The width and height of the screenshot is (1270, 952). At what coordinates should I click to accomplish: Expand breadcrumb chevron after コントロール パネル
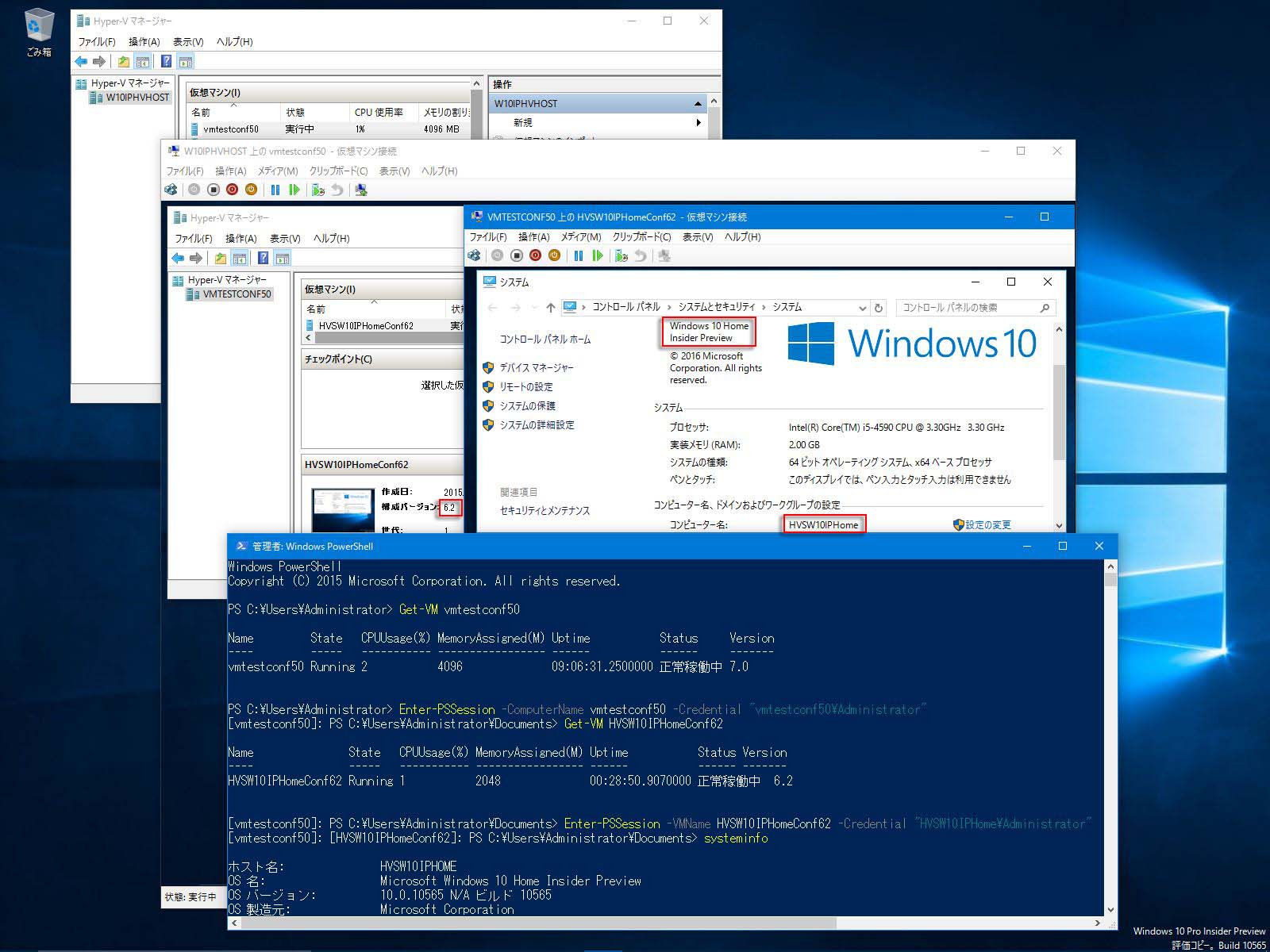(669, 307)
